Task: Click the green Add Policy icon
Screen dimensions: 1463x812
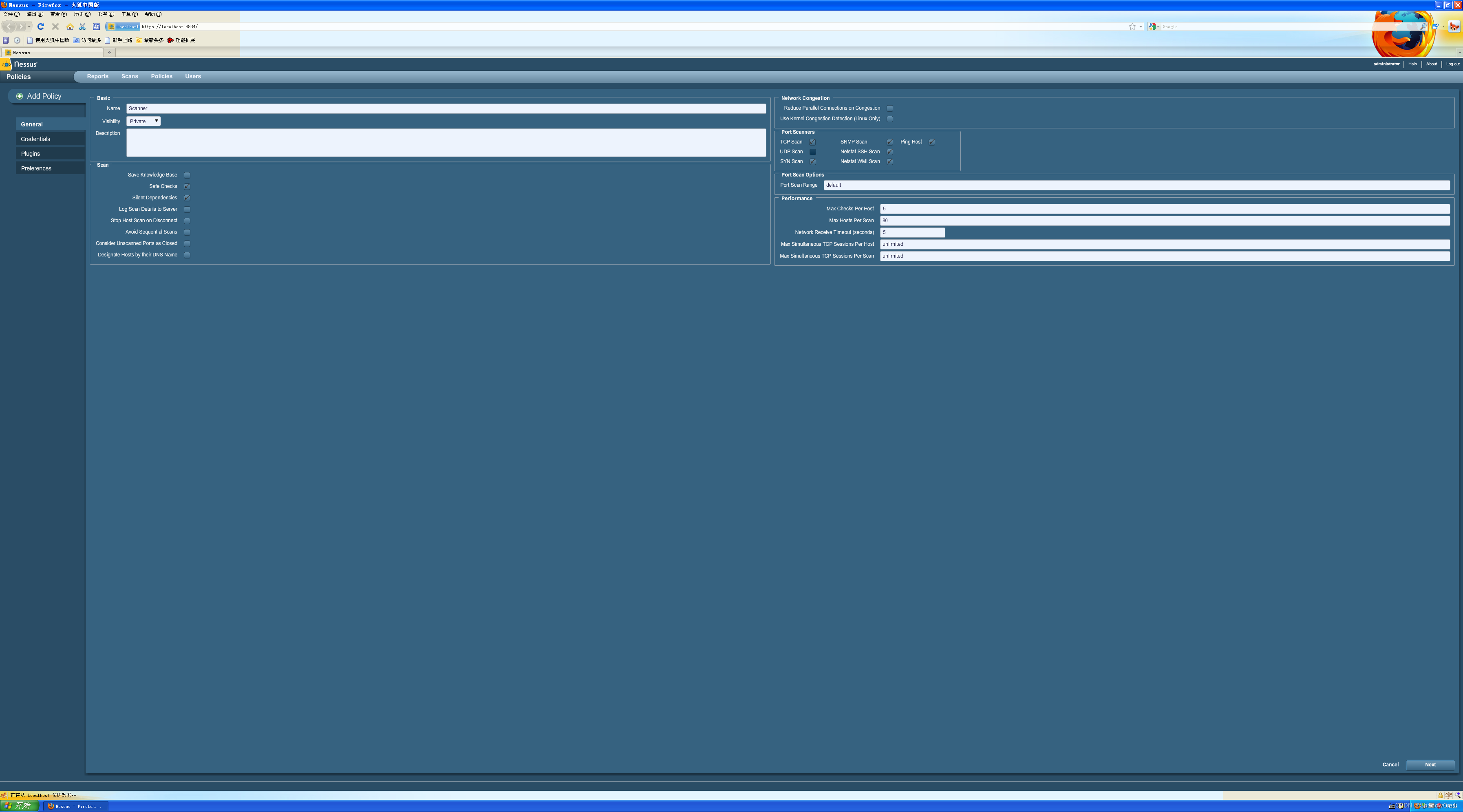Action: coord(20,96)
